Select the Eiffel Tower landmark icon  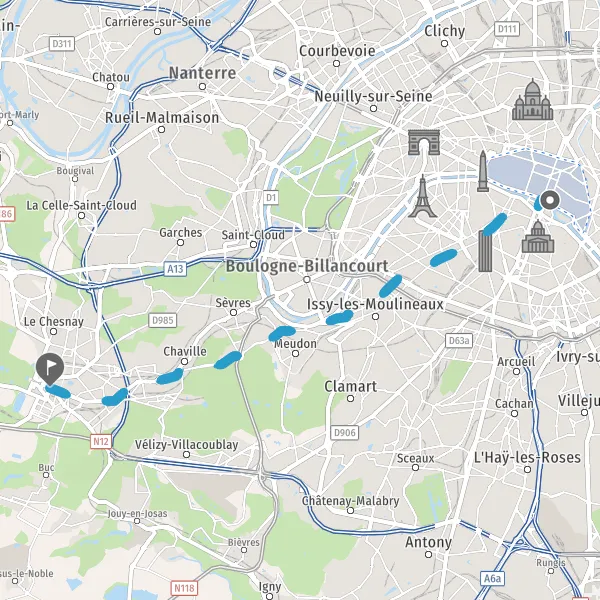422,196
